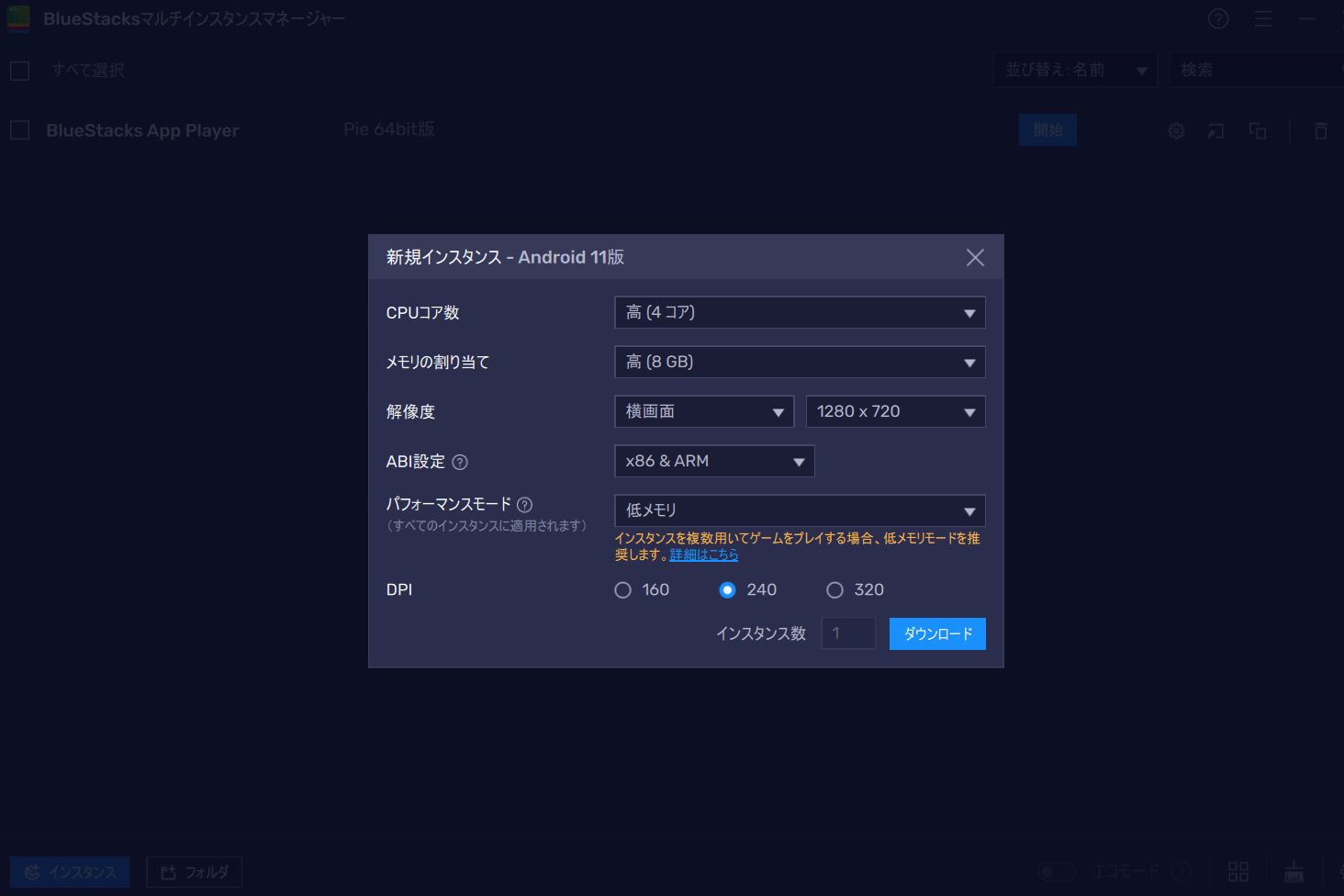Click the performance mode help icon
The width and height of the screenshot is (1344, 896).
pos(525,505)
